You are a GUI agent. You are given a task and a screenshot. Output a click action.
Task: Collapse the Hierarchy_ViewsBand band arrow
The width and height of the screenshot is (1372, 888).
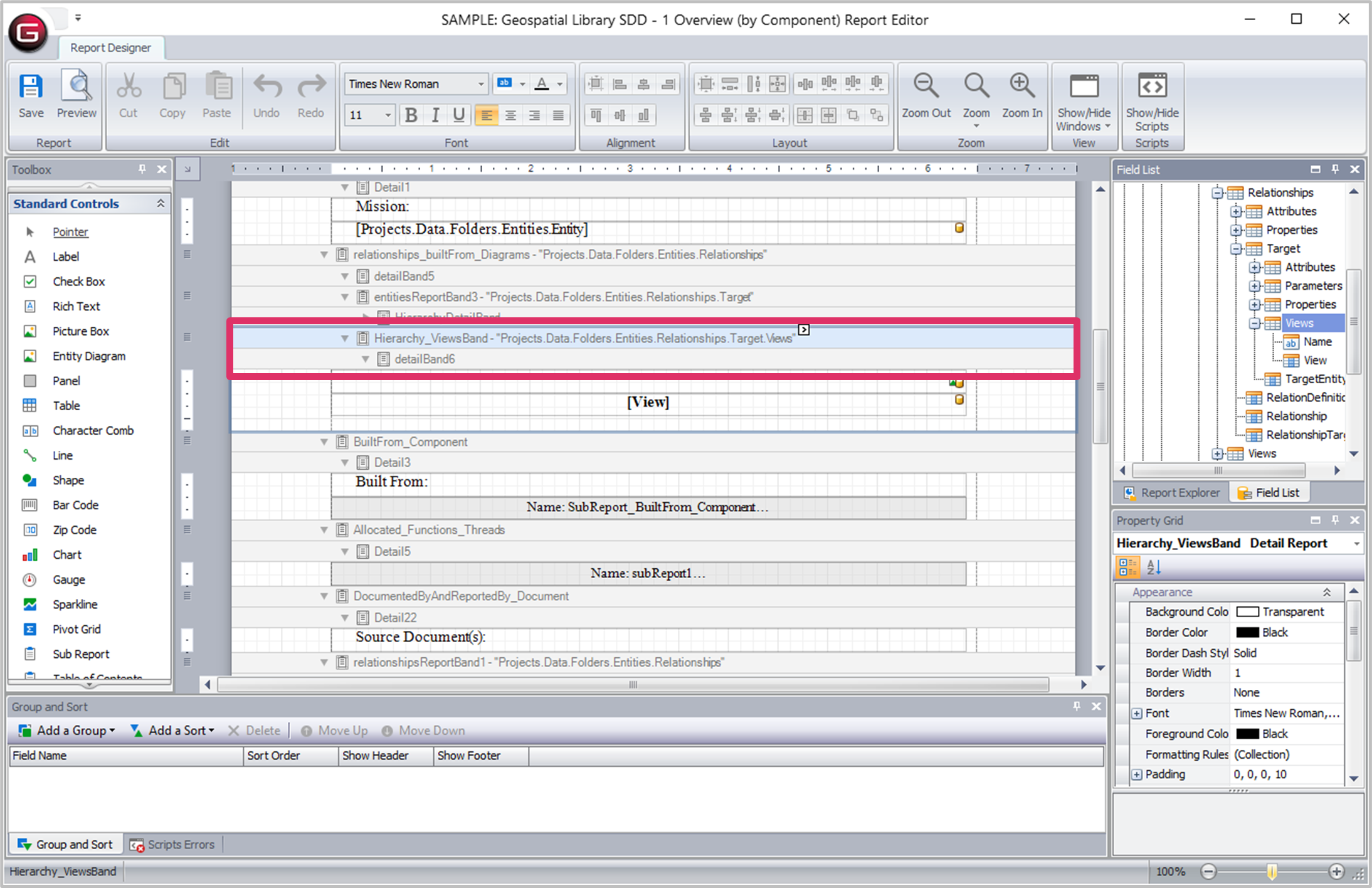344,339
